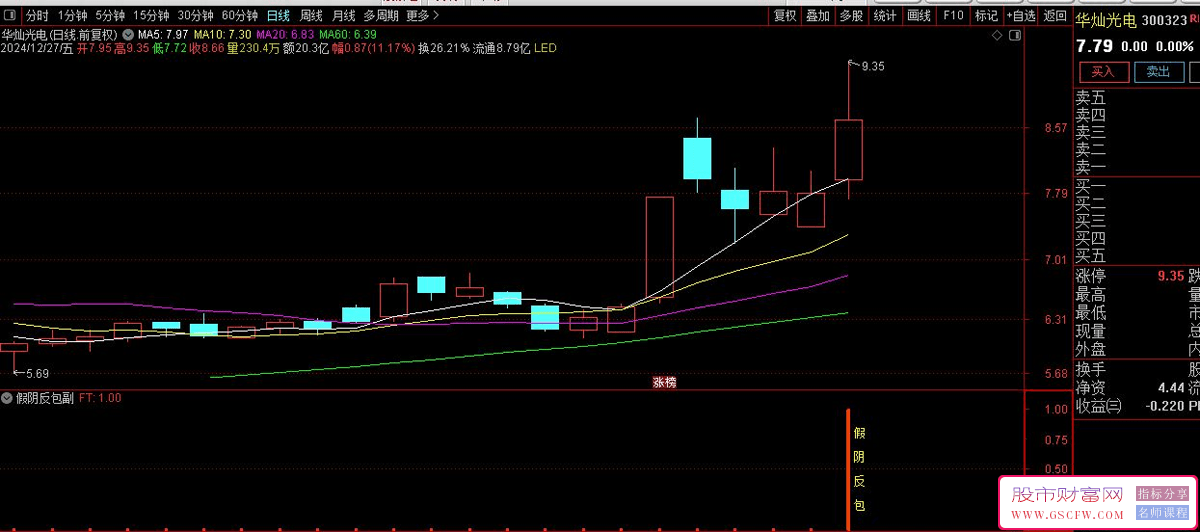Click the large cyan candle near 8.57

[697, 158]
